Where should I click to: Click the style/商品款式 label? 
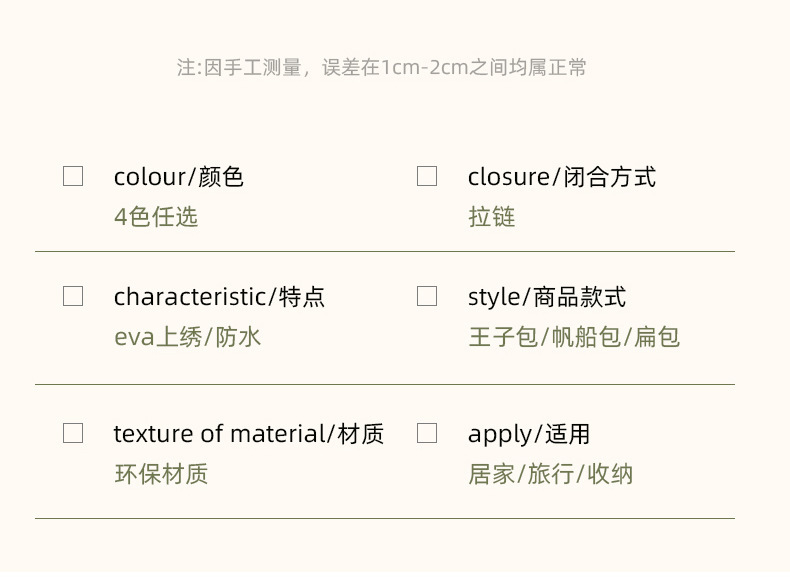546,297
